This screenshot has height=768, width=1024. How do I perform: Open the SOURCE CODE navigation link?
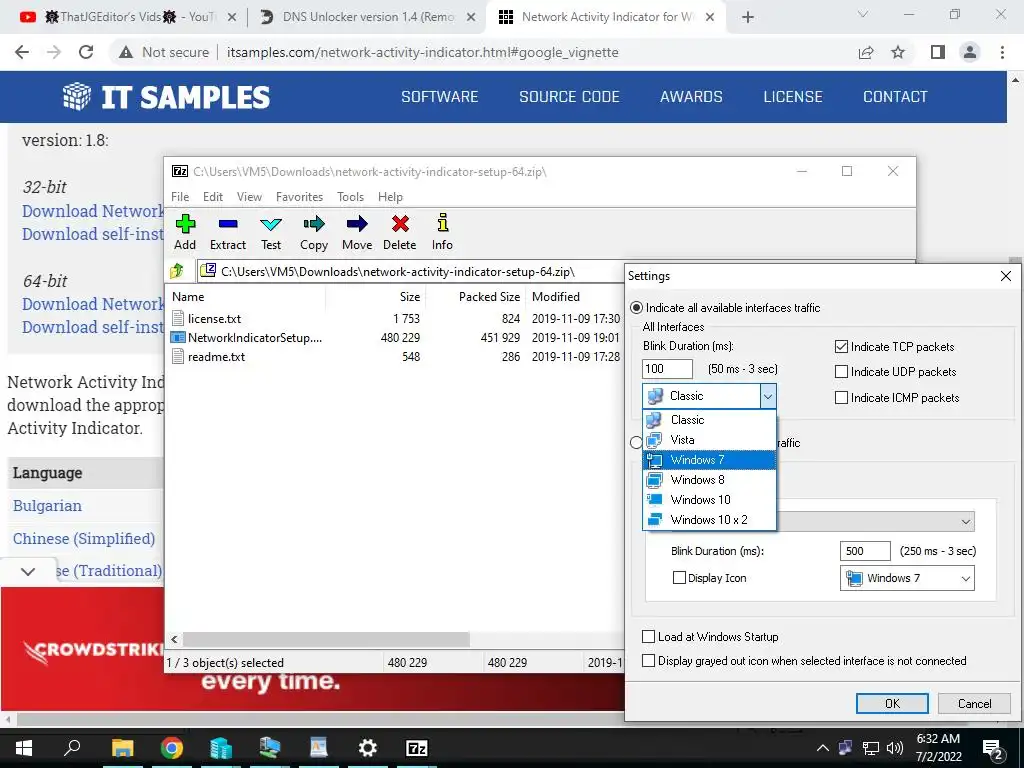pyautogui.click(x=569, y=97)
